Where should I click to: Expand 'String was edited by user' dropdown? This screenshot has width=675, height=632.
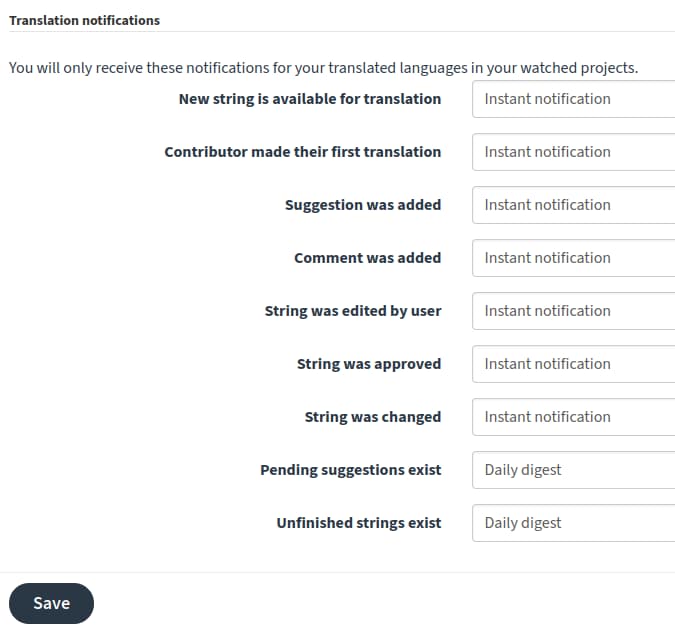(573, 311)
